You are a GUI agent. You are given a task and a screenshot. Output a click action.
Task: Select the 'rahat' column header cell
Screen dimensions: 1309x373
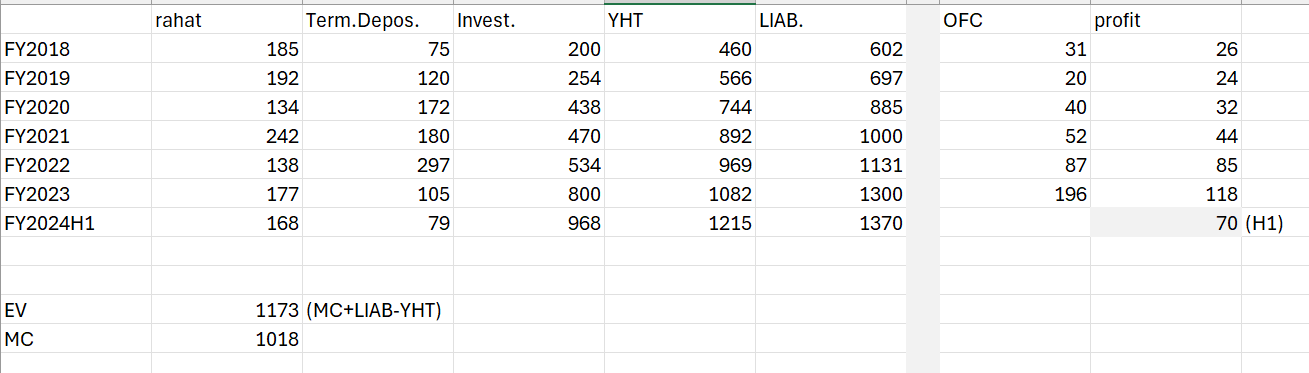coord(226,20)
